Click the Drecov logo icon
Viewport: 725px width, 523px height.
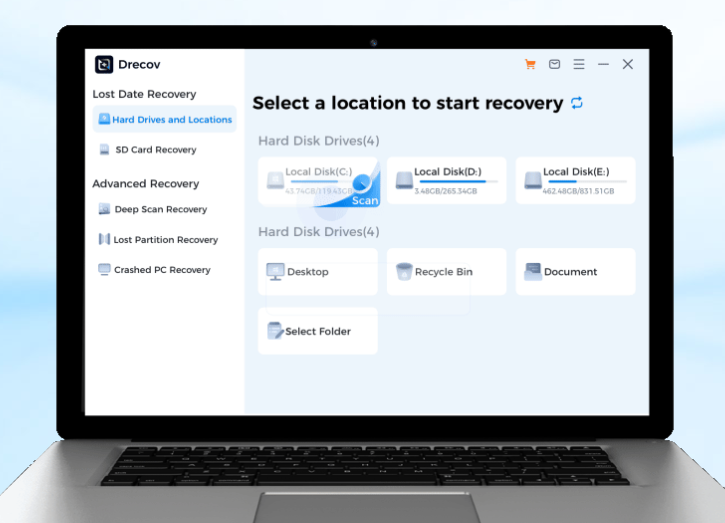point(104,64)
